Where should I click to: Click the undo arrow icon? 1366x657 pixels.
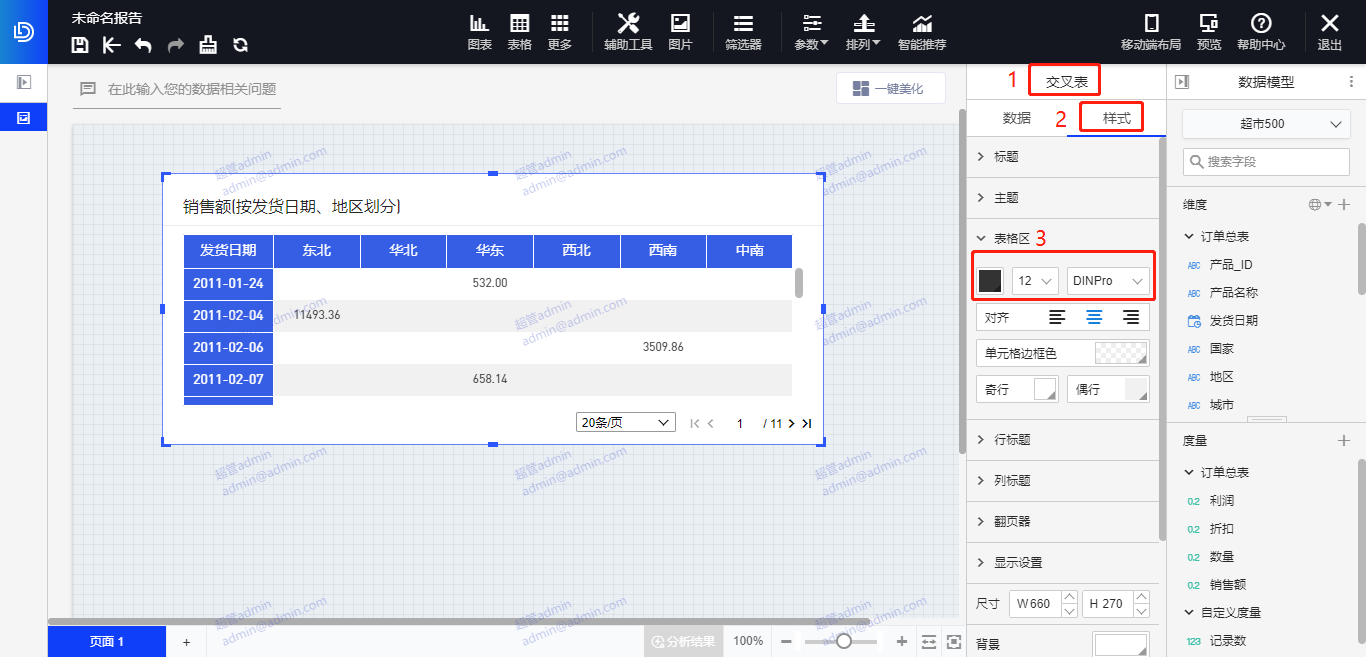pyautogui.click(x=143, y=44)
